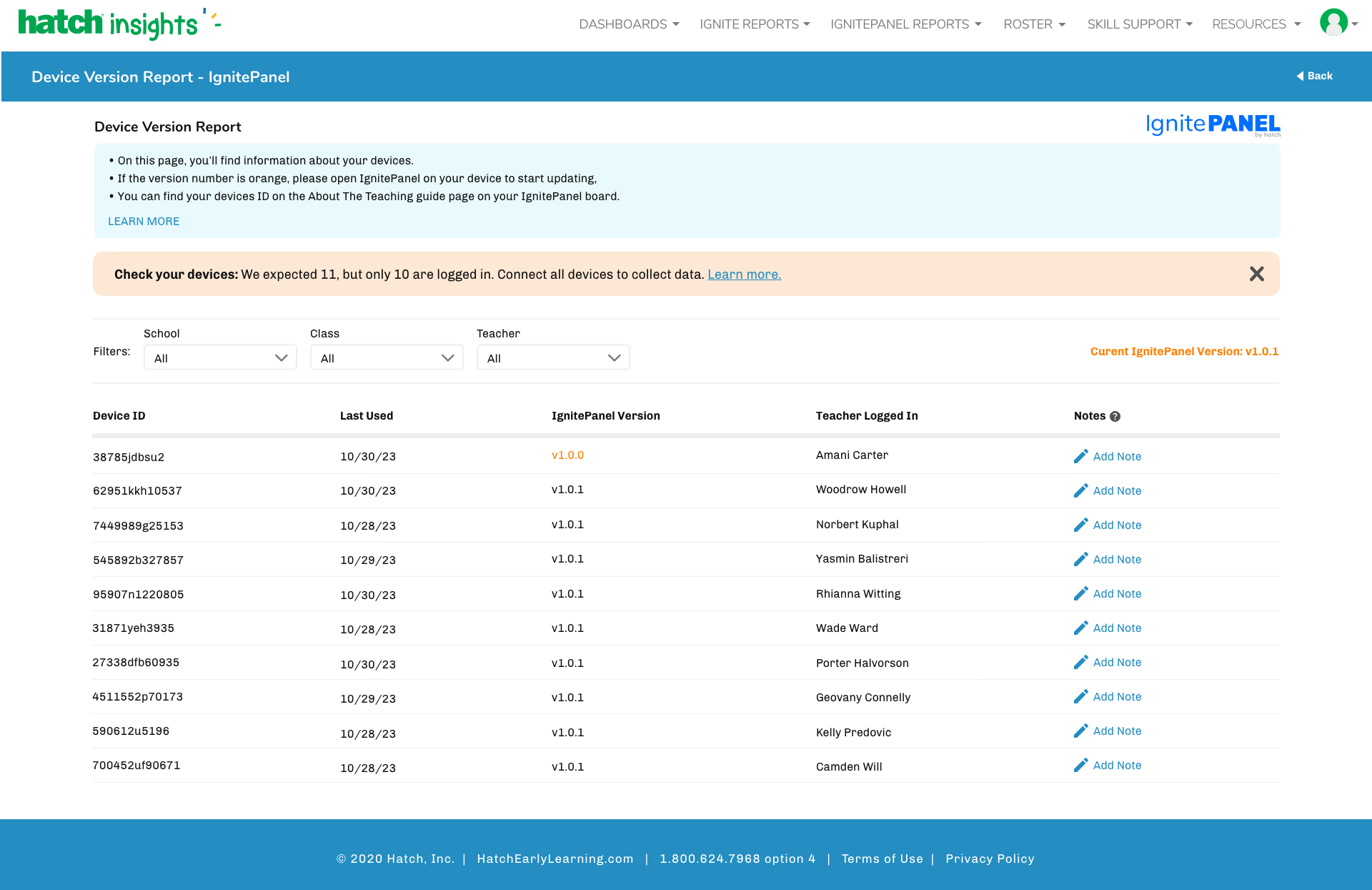
Task: Open Privacy Policy footer link
Action: click(x=990, y=859)
